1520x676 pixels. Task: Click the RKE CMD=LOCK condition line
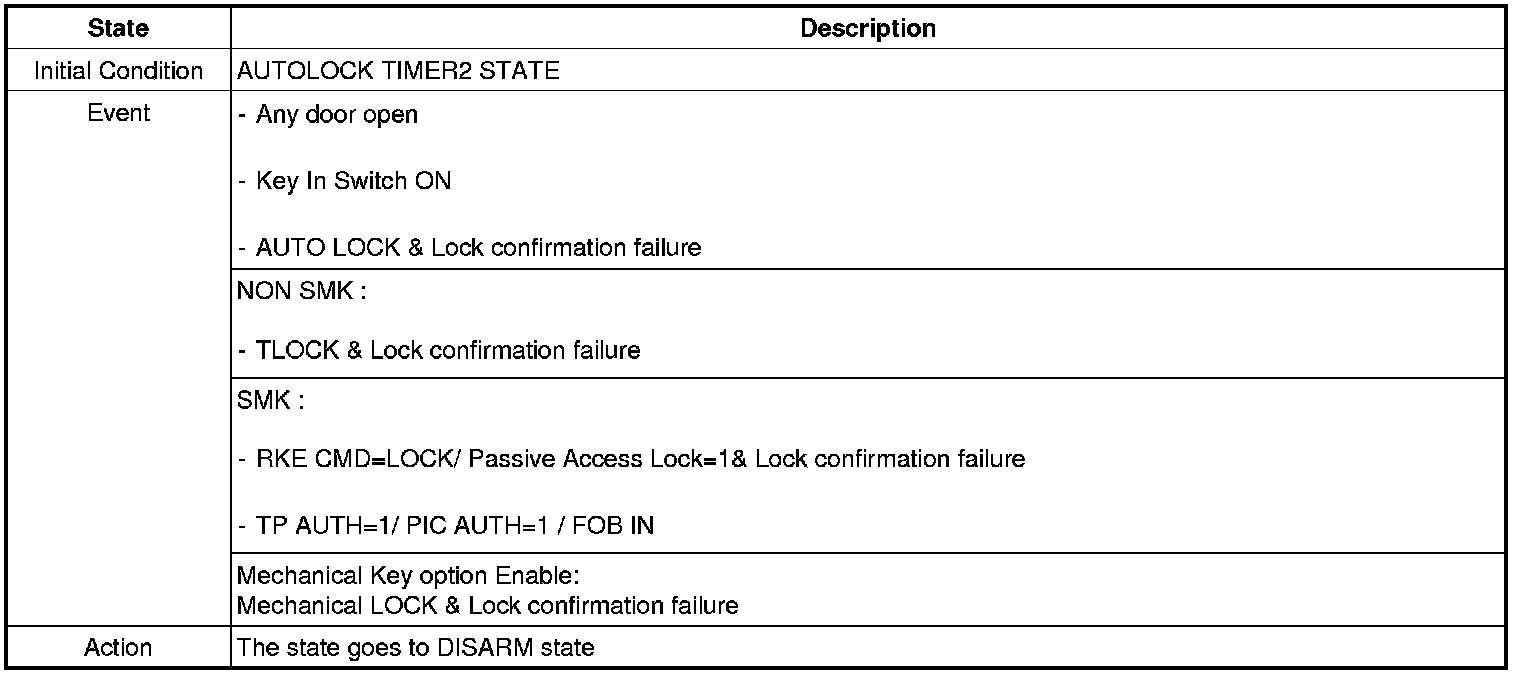(x=632, y=459)
